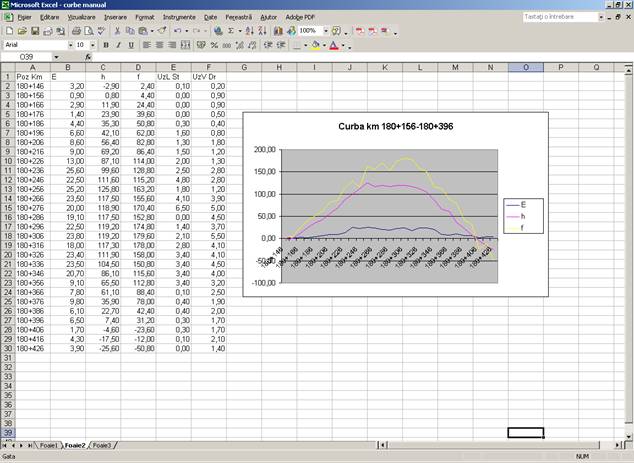This screenshot has height=463, width=634.
Task: Toggle Italic formatting
Action: pyautogui.click(x=117, y=46)
